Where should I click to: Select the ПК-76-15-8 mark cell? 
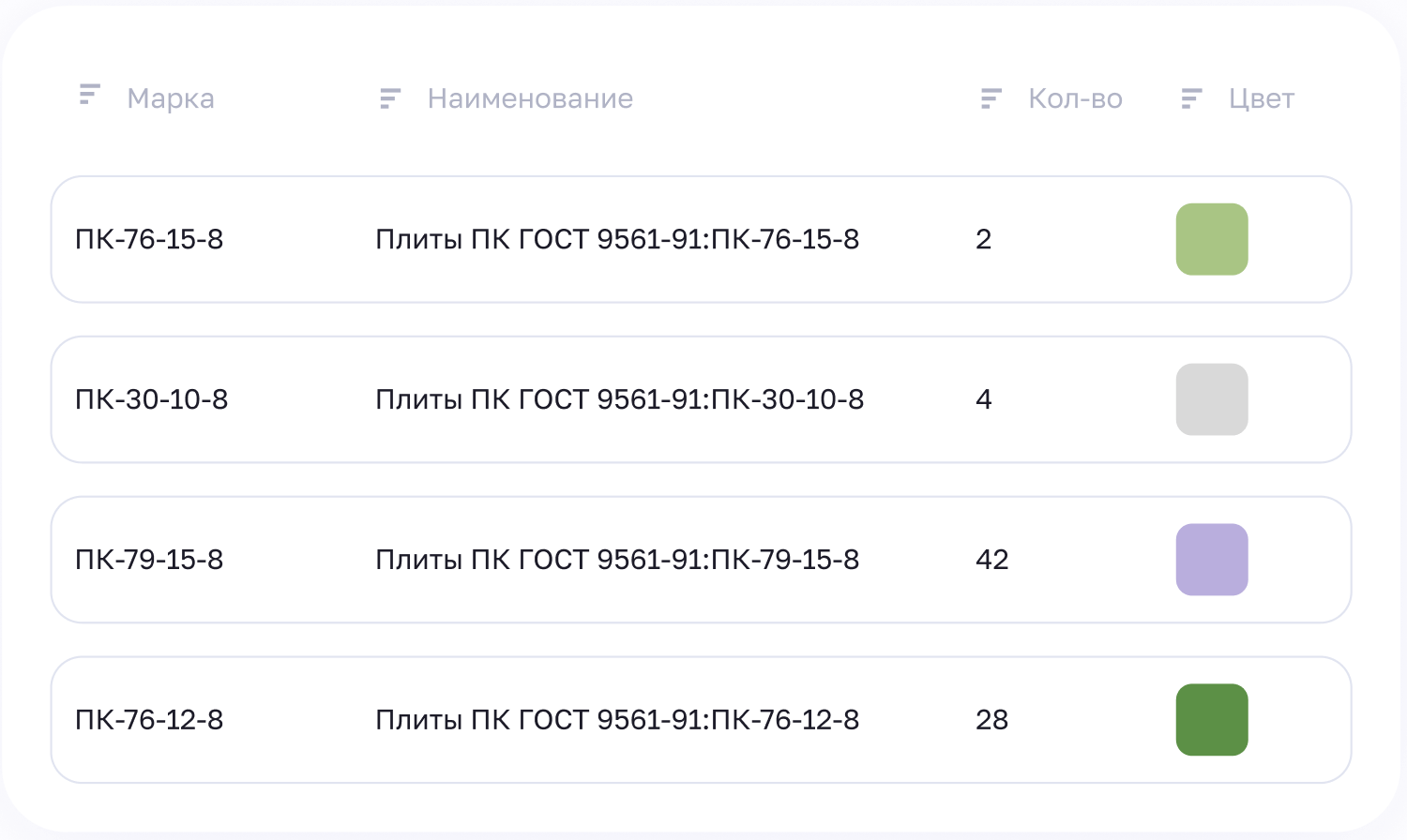pyautogui.click(x=149, y=239)
